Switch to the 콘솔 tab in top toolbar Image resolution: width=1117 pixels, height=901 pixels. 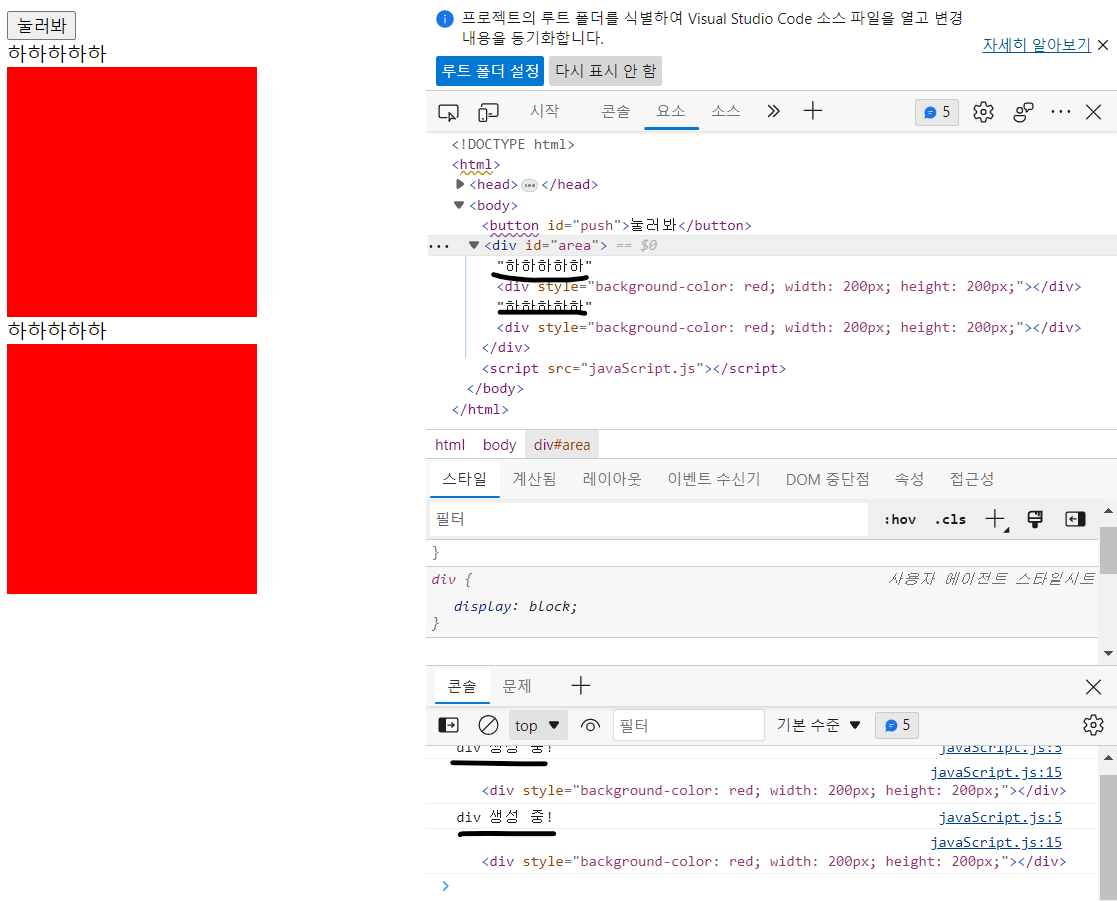point(615,111)
